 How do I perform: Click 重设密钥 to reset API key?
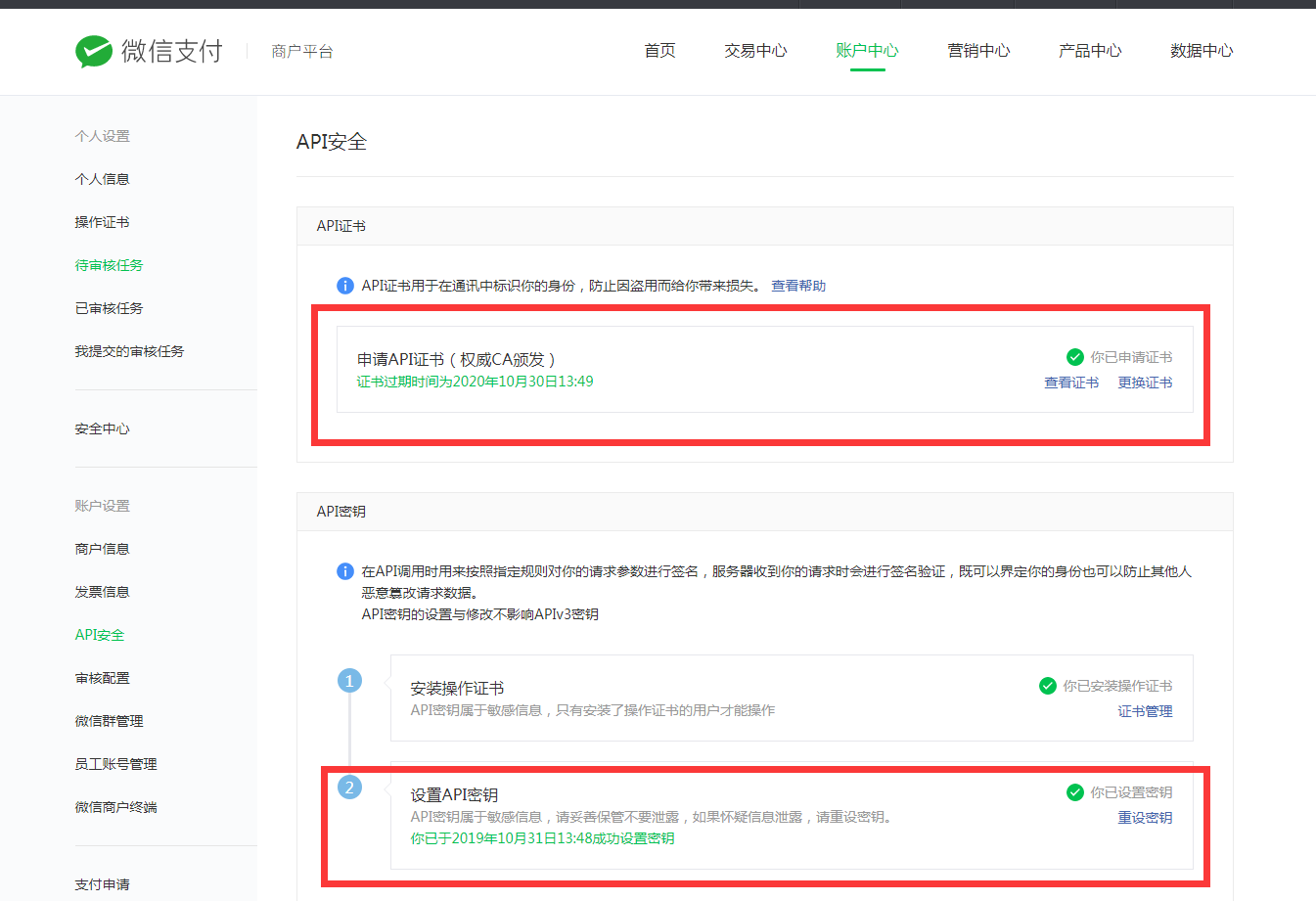(x=1145, y=818)
